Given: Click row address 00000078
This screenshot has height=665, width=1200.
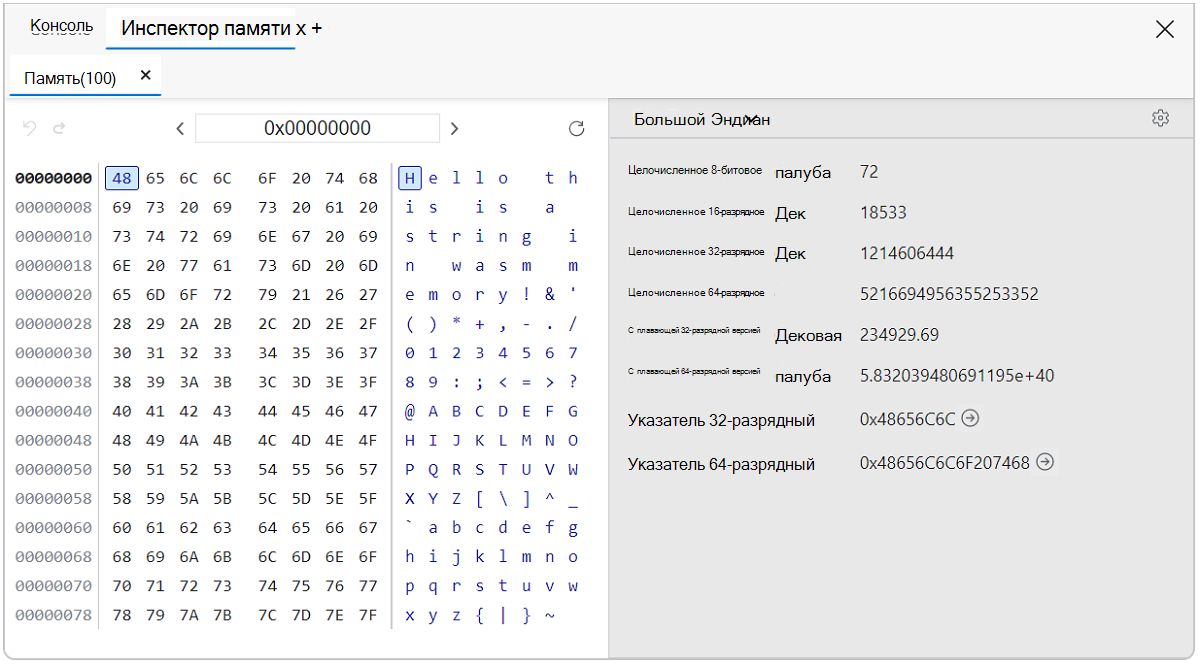Looking at the screenshot, I should coord(54,615).
